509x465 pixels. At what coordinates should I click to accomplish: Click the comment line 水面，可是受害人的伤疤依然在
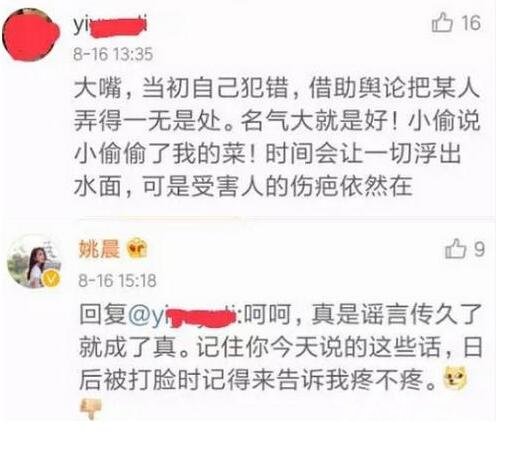[x=243, y=186]
